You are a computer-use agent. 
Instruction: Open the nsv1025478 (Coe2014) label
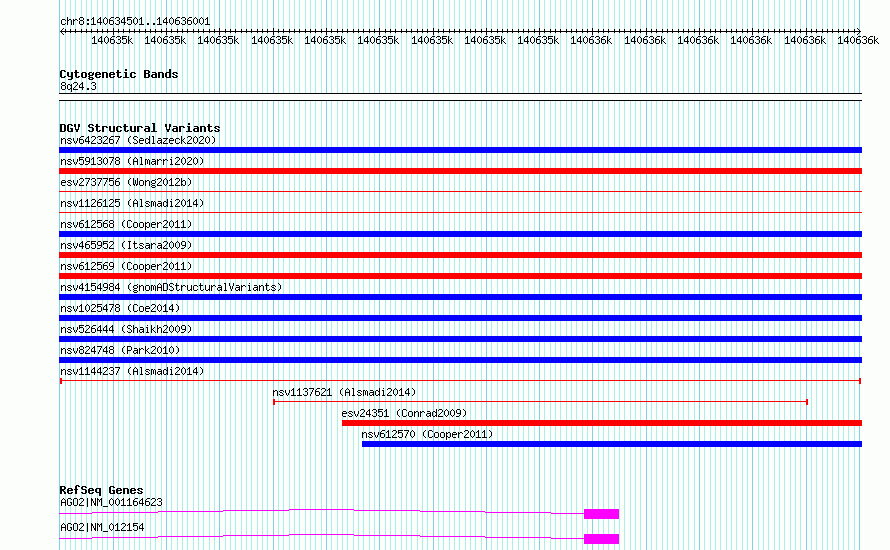coord(120,308)
